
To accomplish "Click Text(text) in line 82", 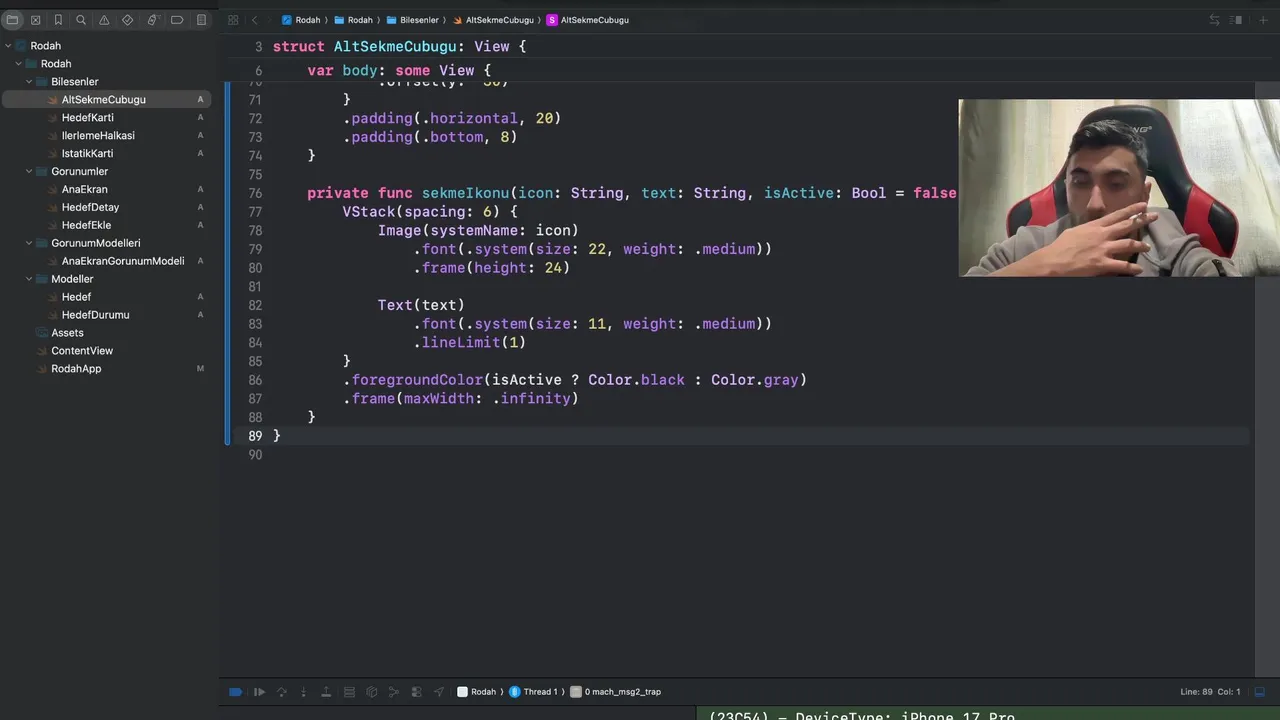I will (x=421, y=305).
